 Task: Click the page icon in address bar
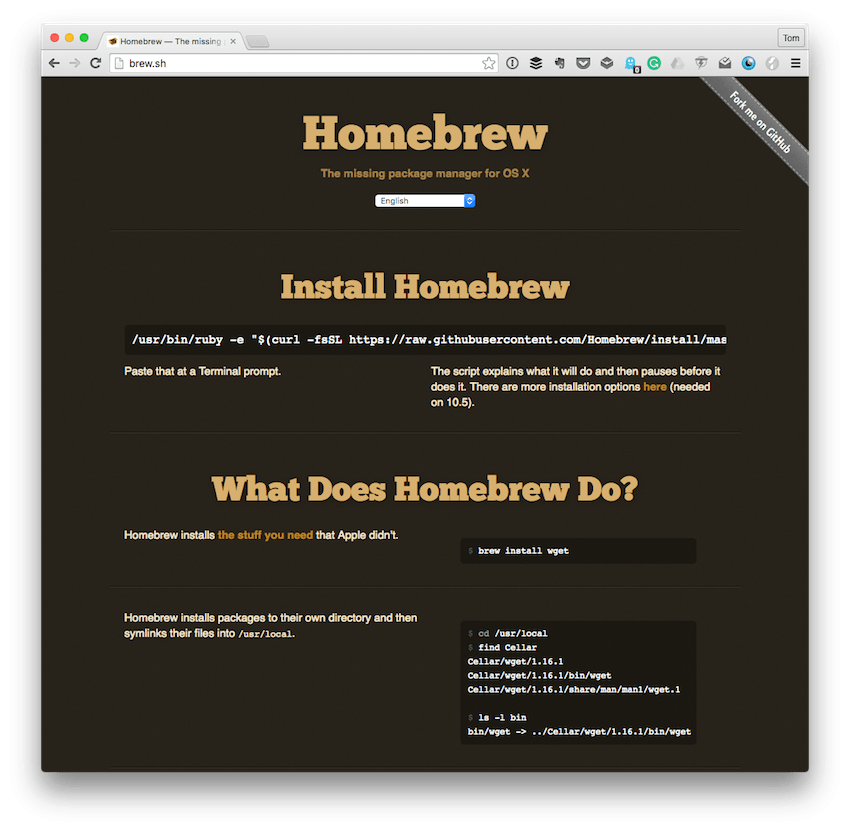click(119, 63)
